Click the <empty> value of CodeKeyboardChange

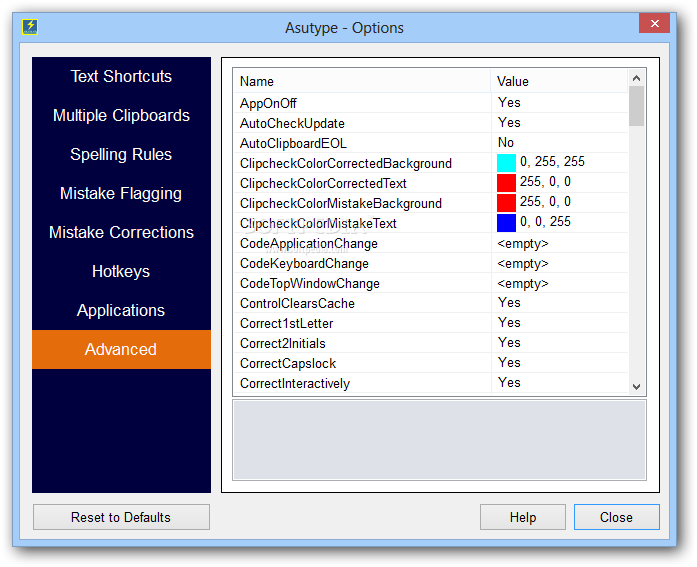point(523,264)
